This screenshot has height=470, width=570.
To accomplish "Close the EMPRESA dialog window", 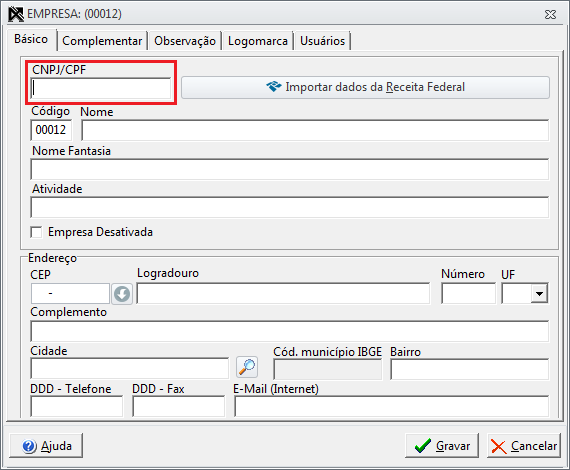I will click(550, 15).
